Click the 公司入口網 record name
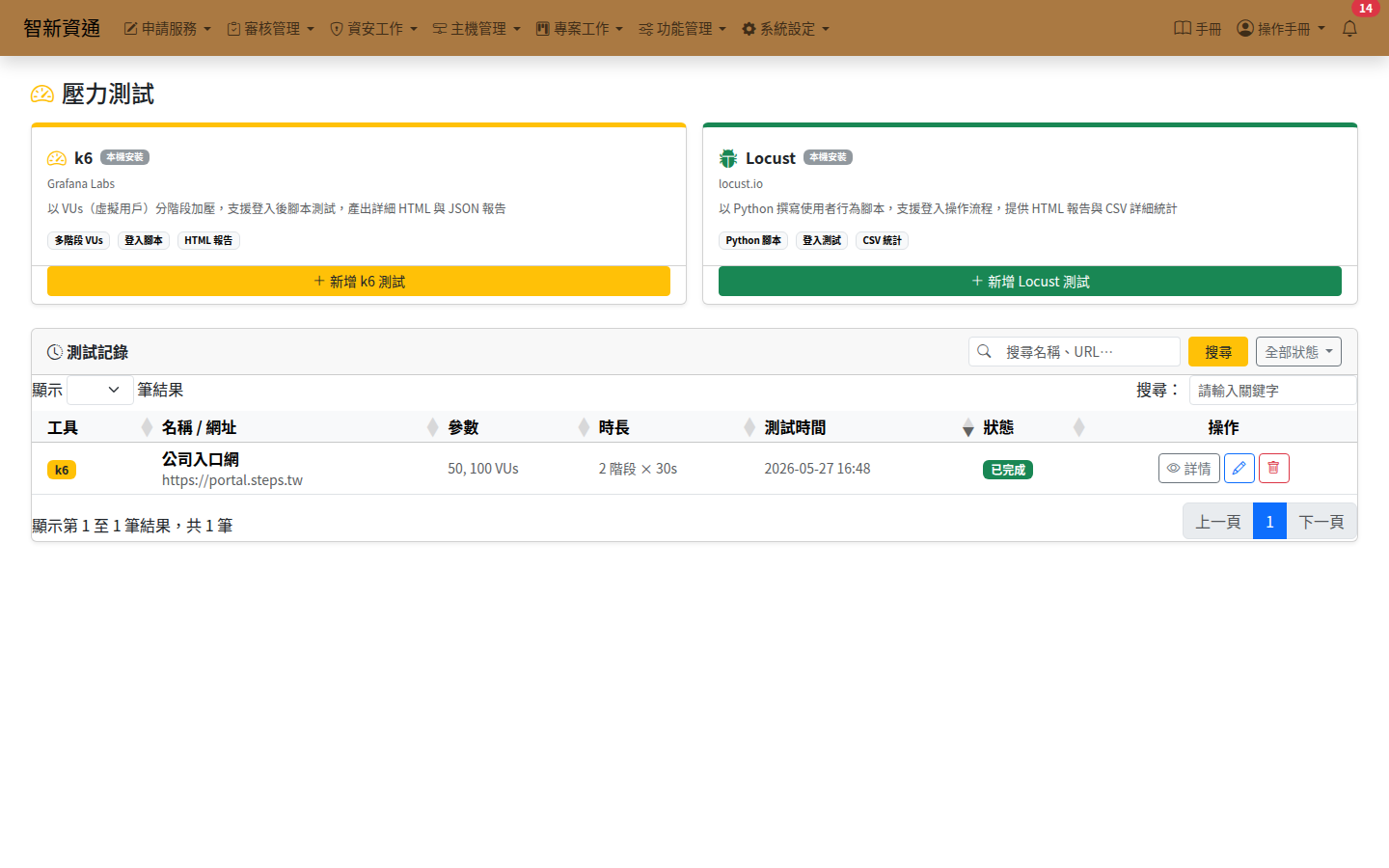 201,459
